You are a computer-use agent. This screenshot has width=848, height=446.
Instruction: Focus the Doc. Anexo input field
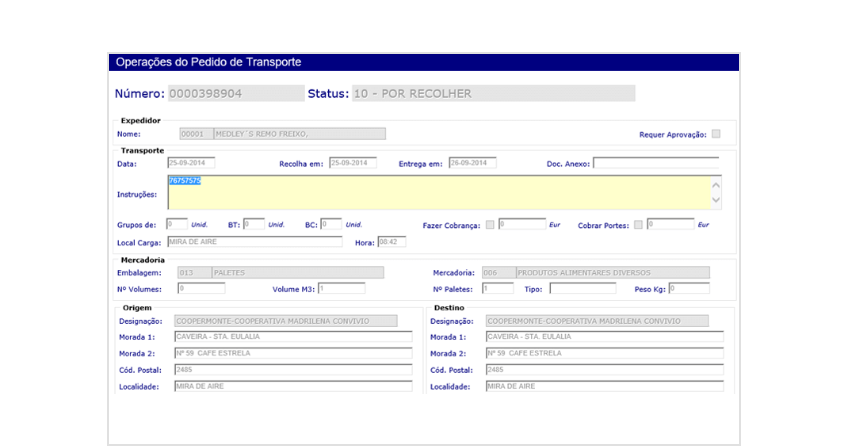[x=655, y=163]
